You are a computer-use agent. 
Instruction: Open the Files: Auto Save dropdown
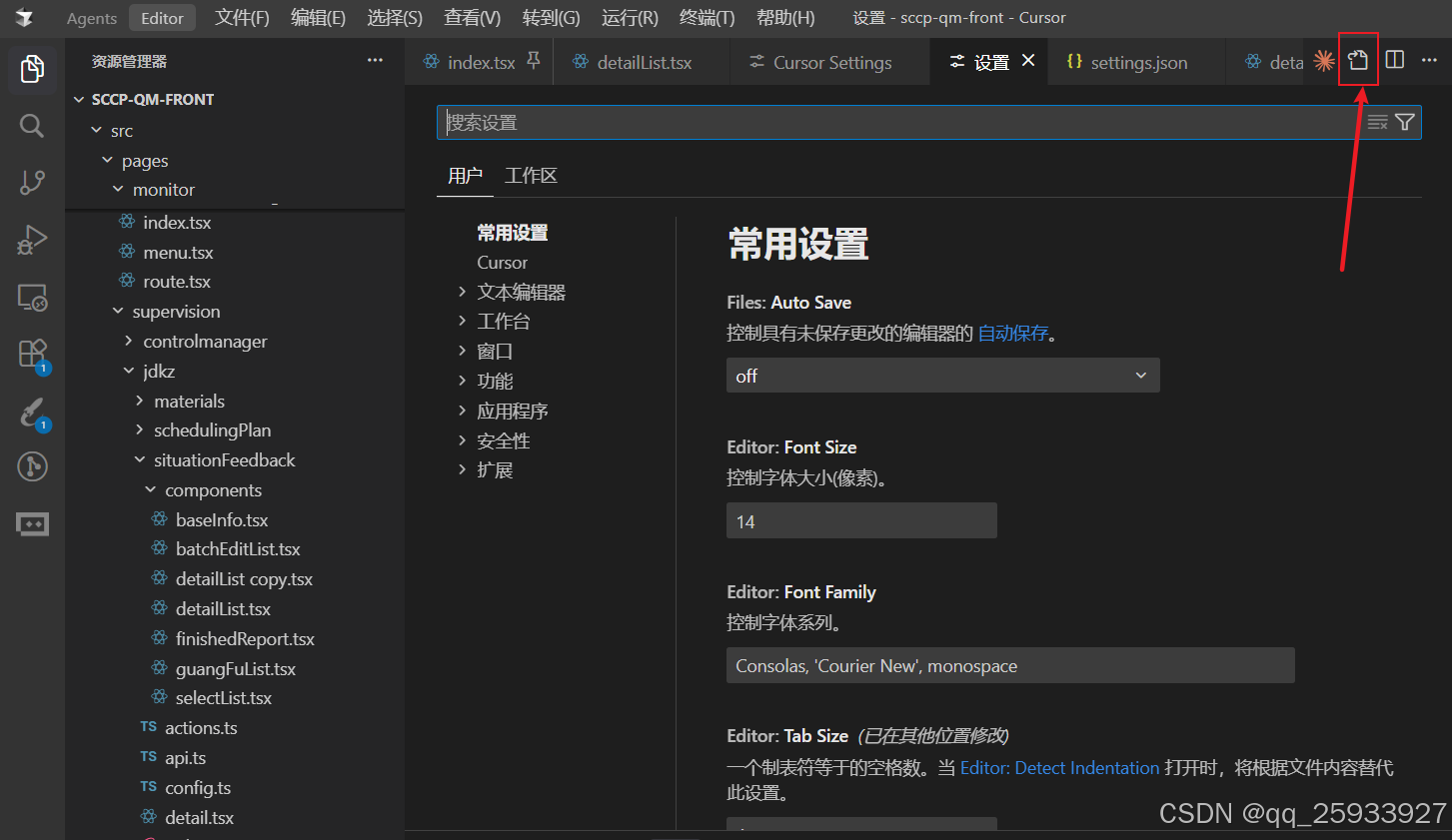[942, 376]
